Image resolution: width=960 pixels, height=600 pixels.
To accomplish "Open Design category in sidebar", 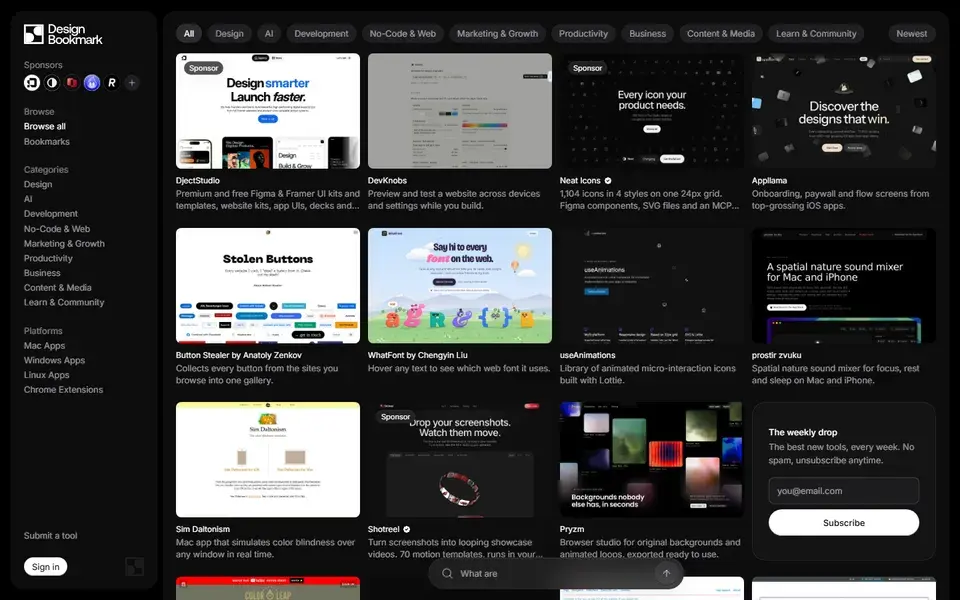I will pos(38,184).
